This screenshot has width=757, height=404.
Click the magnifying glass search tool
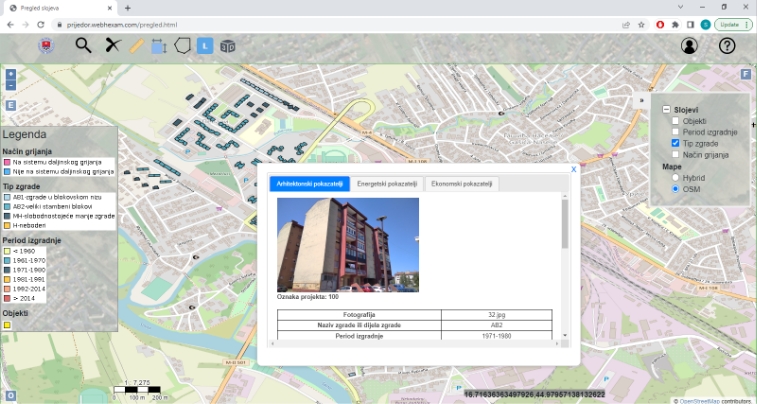[83, 45]
